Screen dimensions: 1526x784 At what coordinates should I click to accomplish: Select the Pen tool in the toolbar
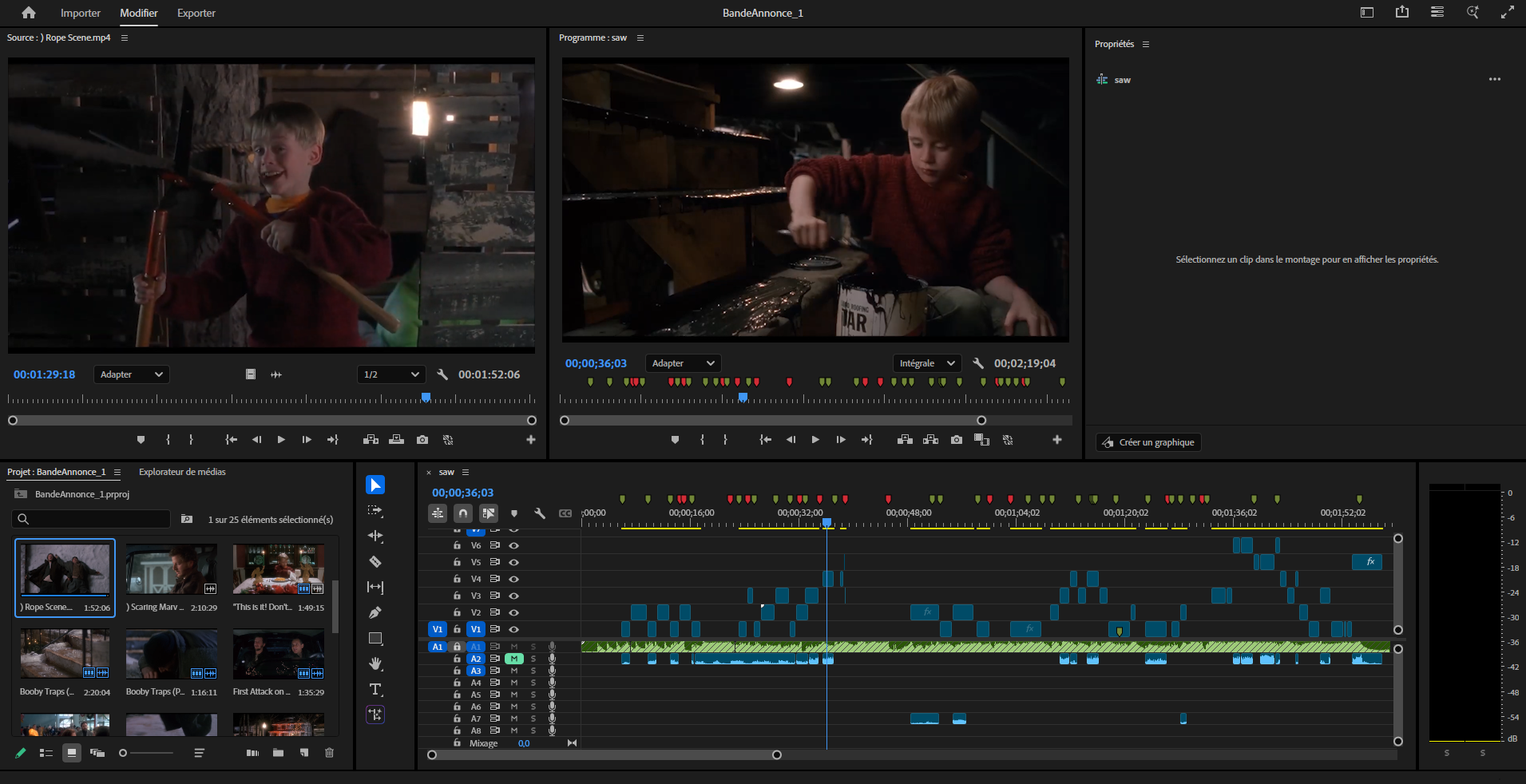(375, 613)
